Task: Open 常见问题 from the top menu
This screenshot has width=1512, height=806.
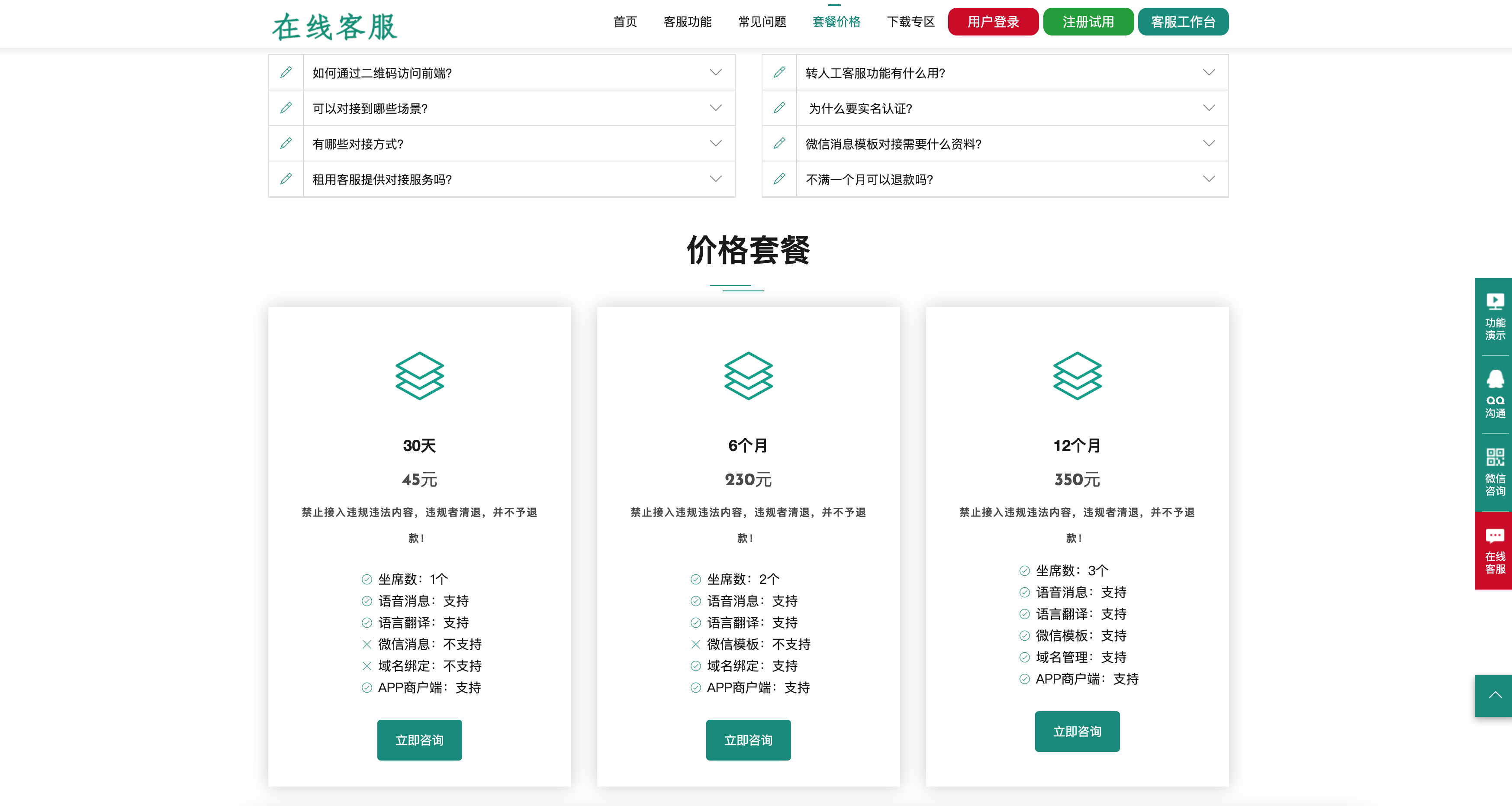Action: tap(762, 22)
